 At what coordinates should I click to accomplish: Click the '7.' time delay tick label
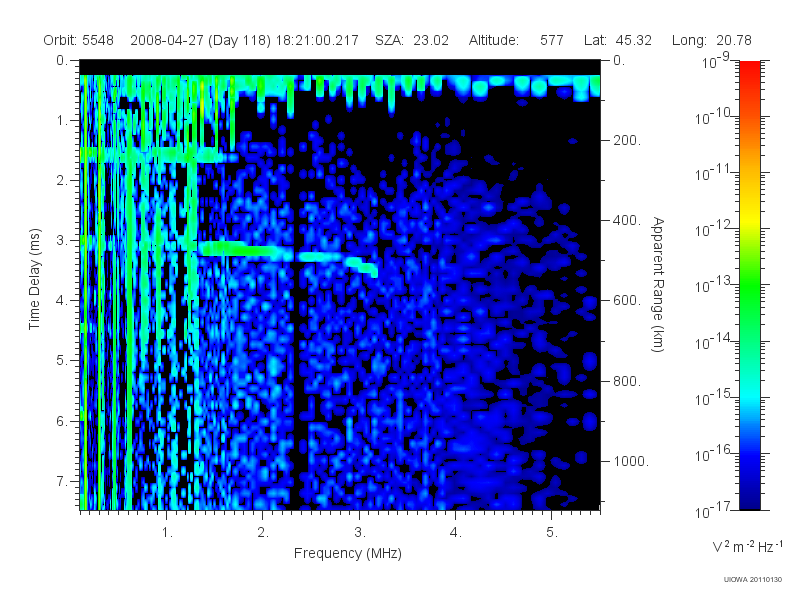coord(62,481)
